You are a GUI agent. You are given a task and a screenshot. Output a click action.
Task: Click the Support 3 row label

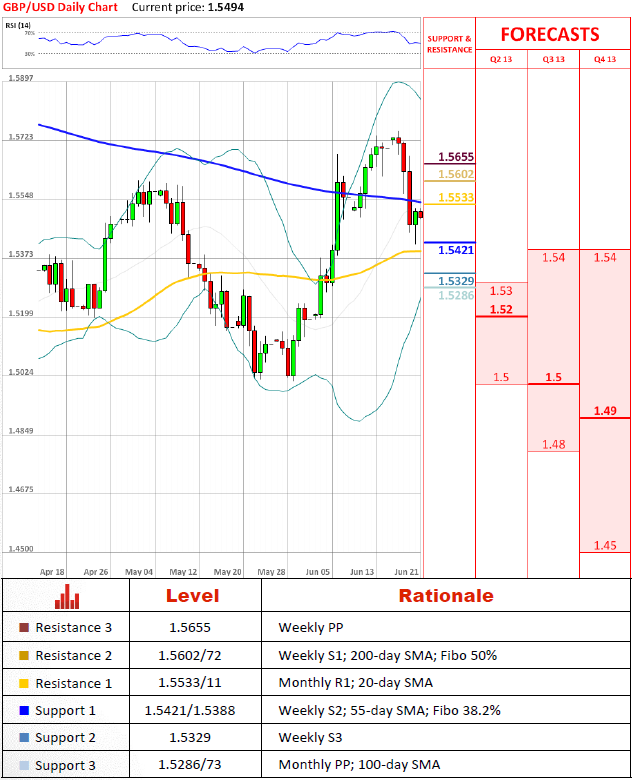[65, 766]
